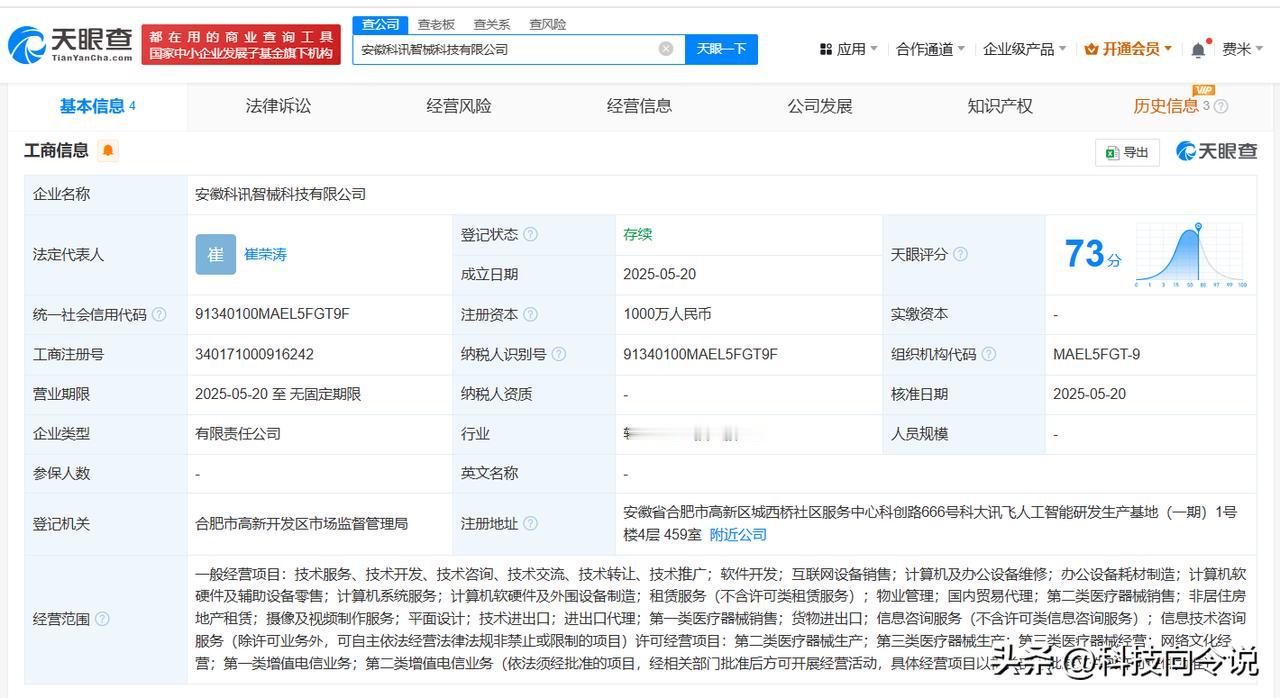Click the 工商信息 section heading
The image size is (1280, 698).
coord(56,151)
